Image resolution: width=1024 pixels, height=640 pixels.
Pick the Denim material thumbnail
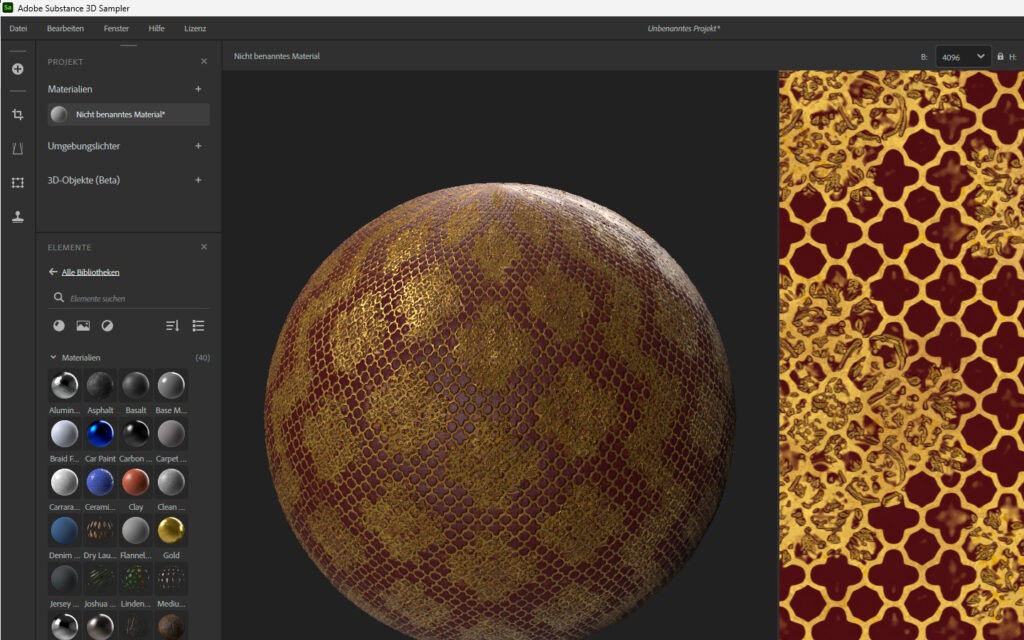(x=65, y=530)
